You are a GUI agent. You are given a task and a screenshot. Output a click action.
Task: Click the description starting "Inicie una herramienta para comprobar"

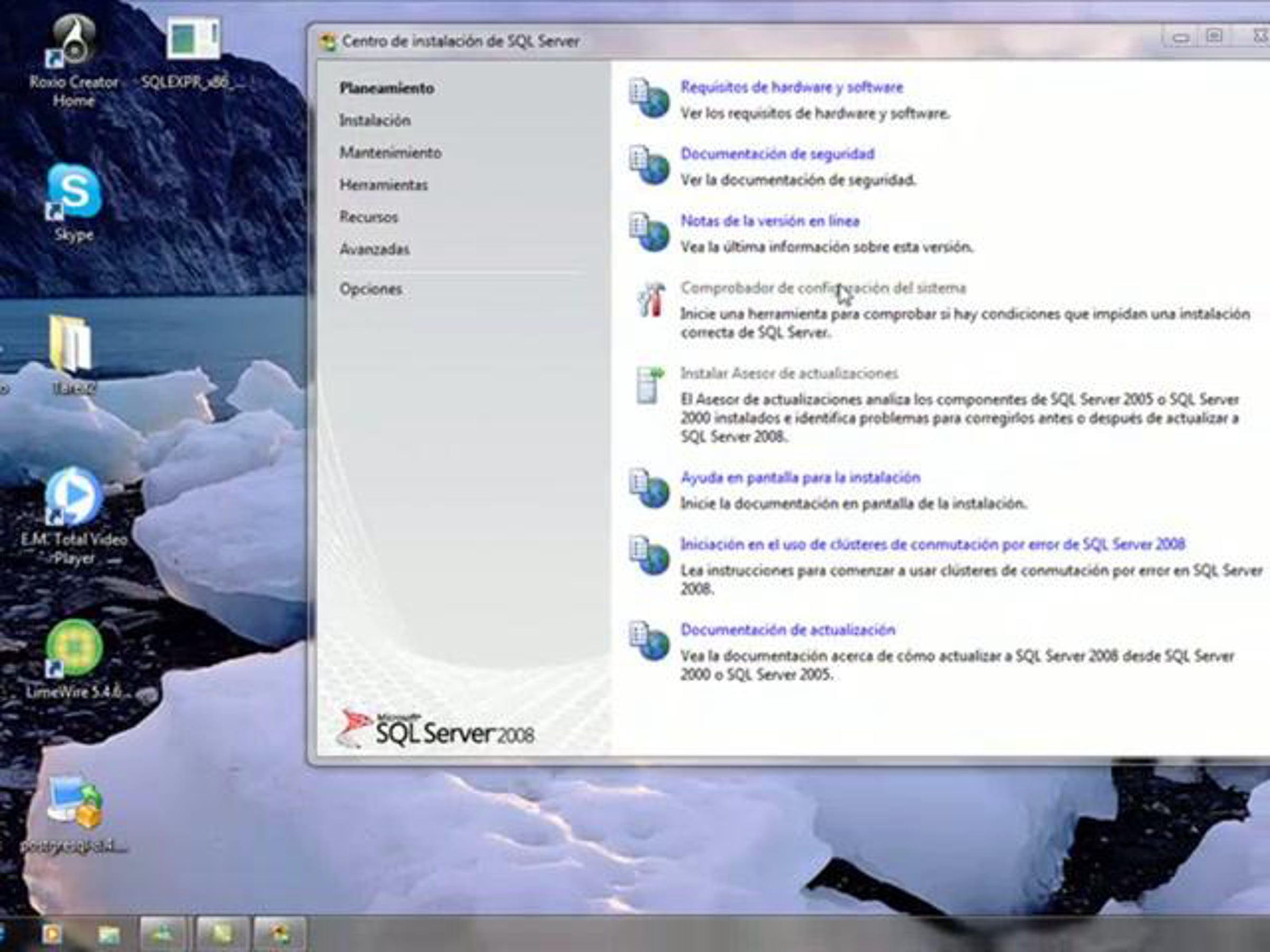click(966, 323)
